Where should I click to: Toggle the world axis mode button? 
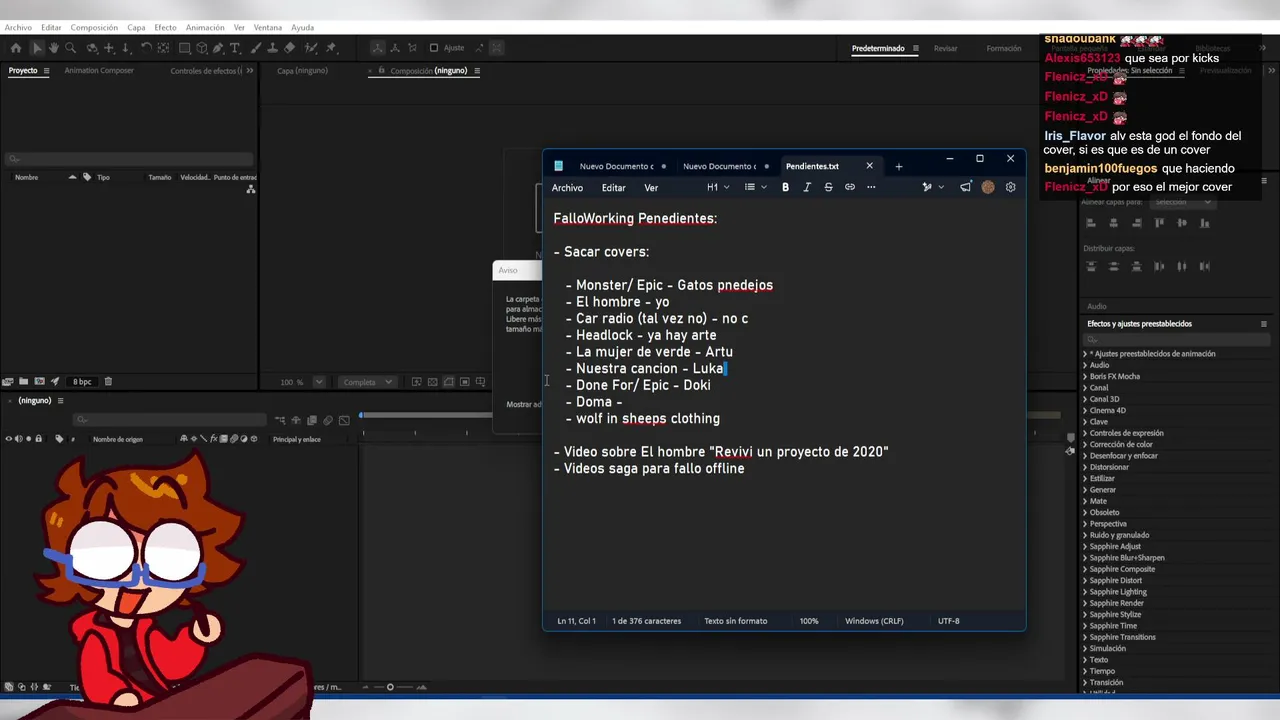pyautogui.click(x=394, y=48)
